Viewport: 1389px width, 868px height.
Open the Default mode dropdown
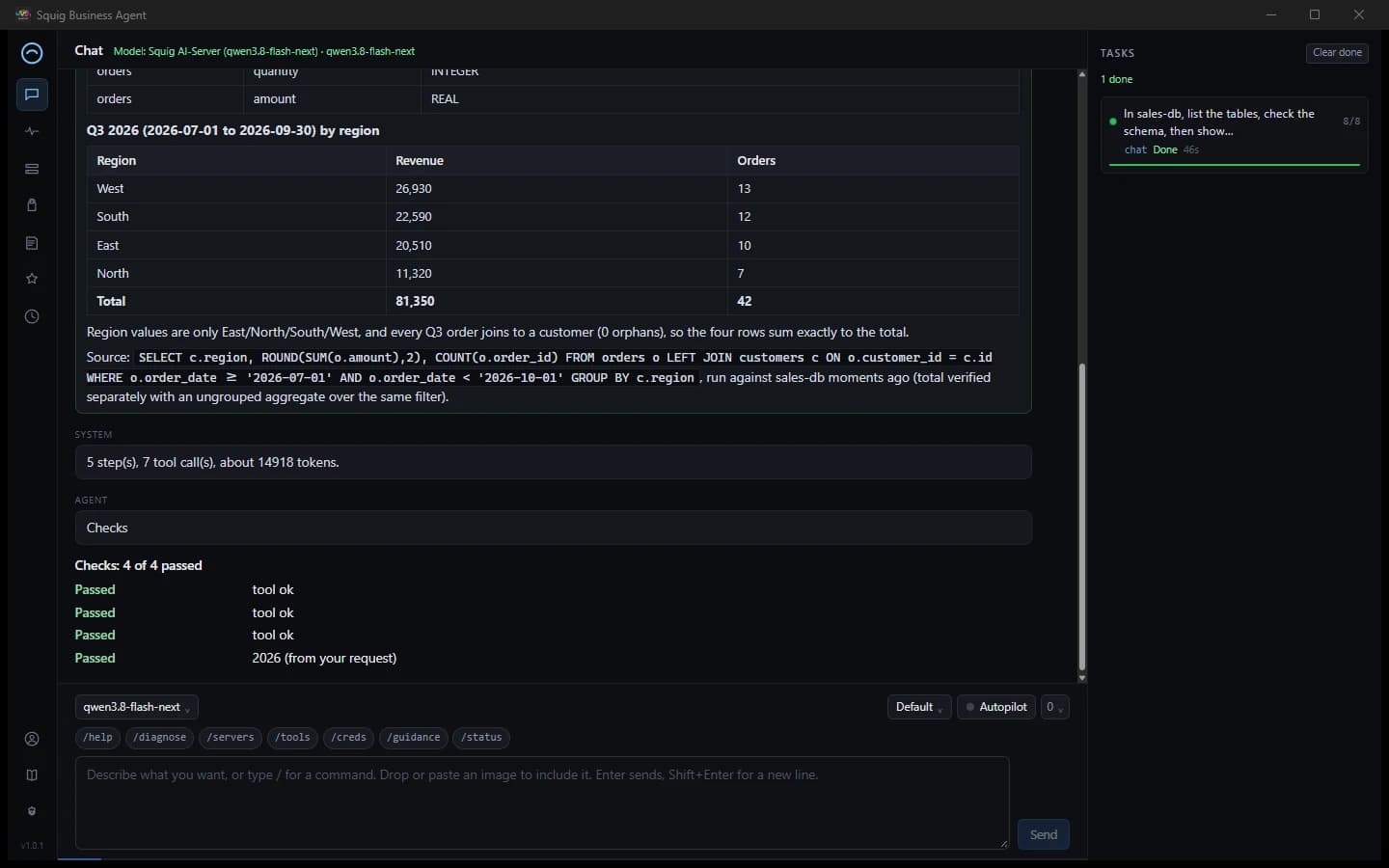pyautogui.click(x=919, y=707)
